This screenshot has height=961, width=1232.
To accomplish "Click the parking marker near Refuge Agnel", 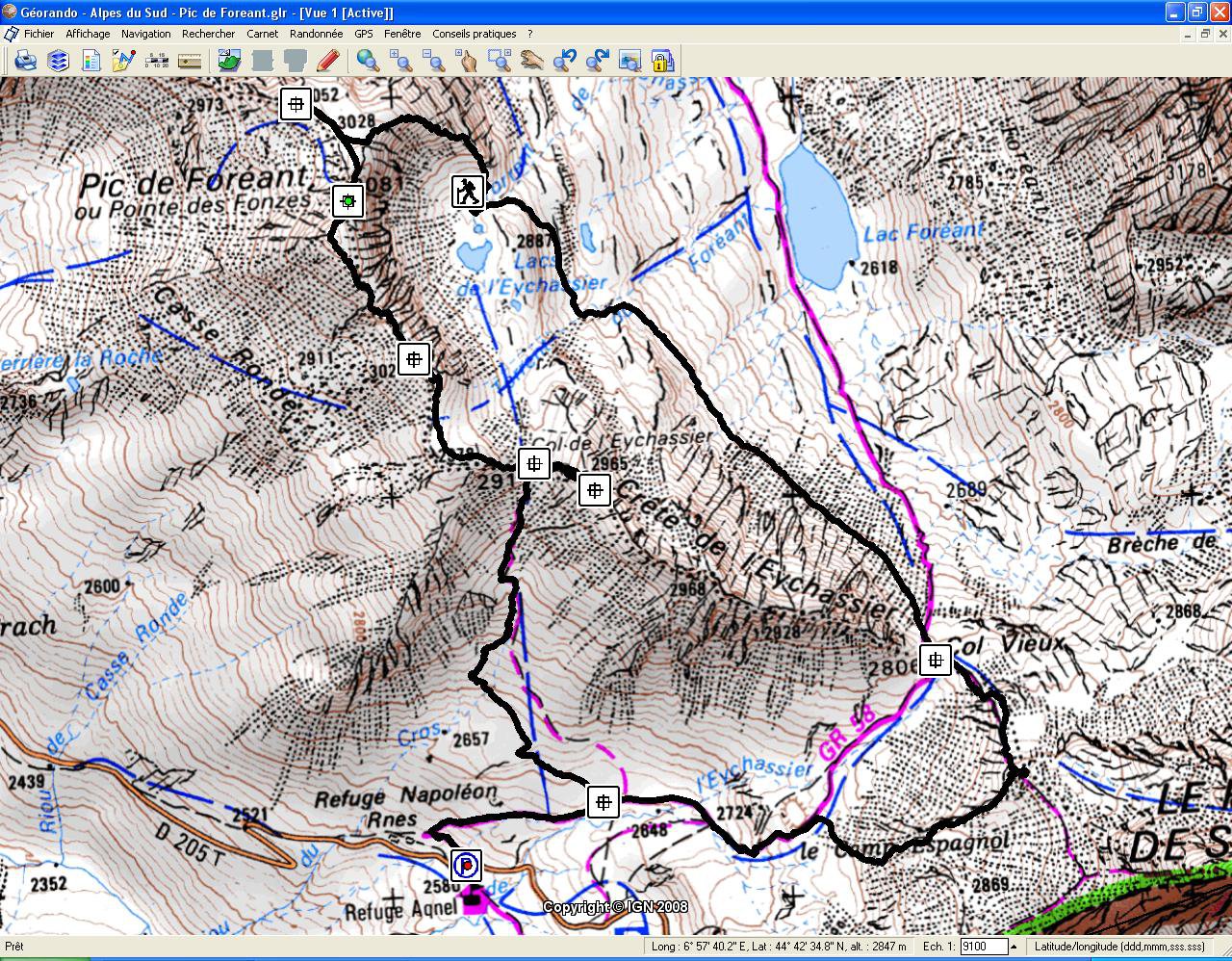I will pos(467,865).
